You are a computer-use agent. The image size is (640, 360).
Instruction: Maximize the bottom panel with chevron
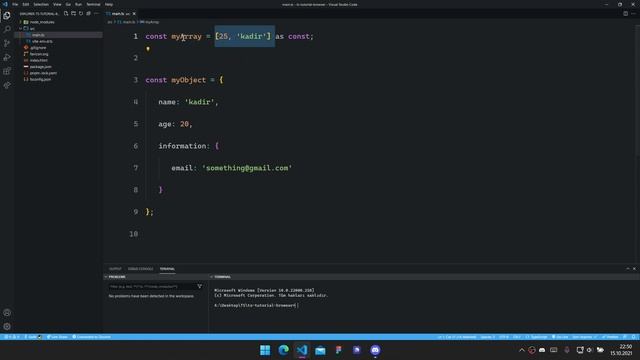[627, 269]
